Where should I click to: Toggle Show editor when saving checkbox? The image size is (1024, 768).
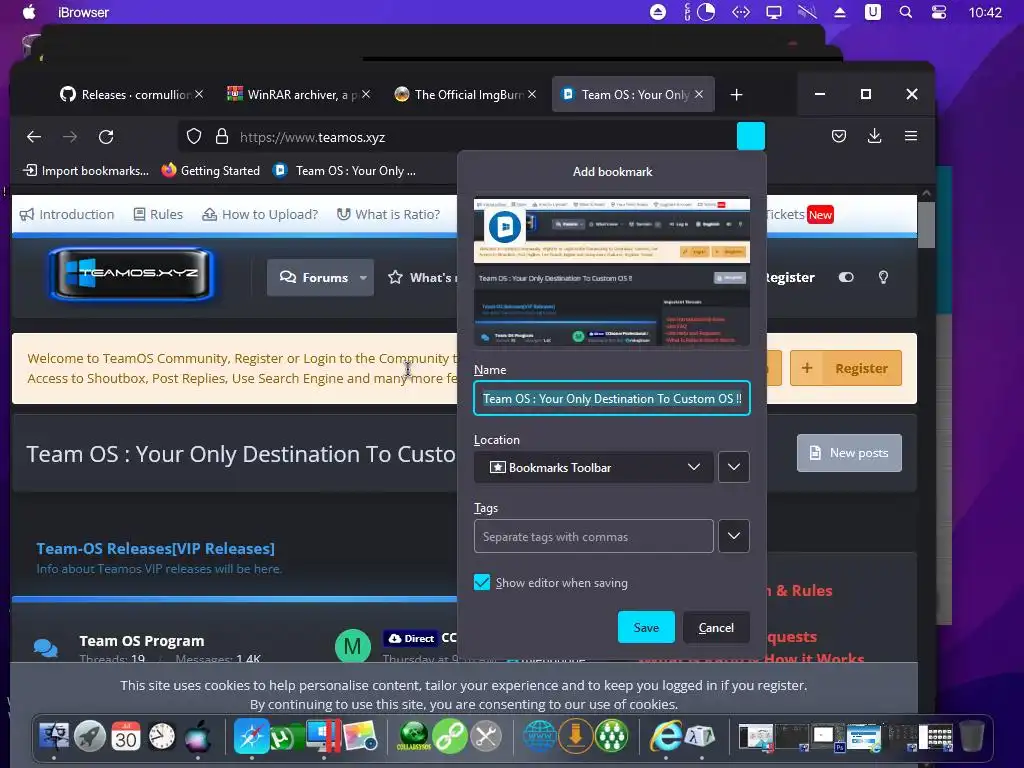pyautogui.click(x=482, y=582)
